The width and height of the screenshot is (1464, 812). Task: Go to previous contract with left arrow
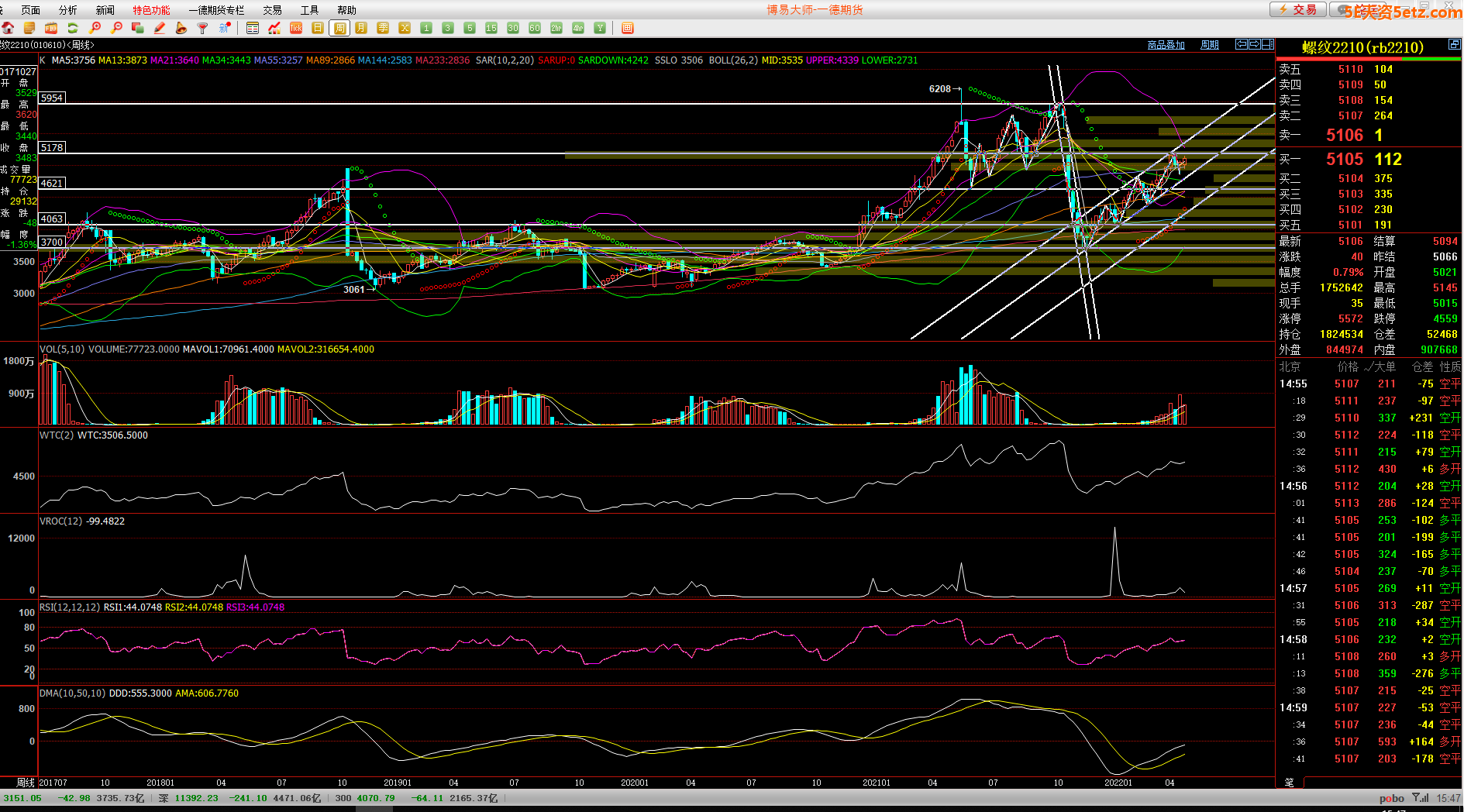1242,44
